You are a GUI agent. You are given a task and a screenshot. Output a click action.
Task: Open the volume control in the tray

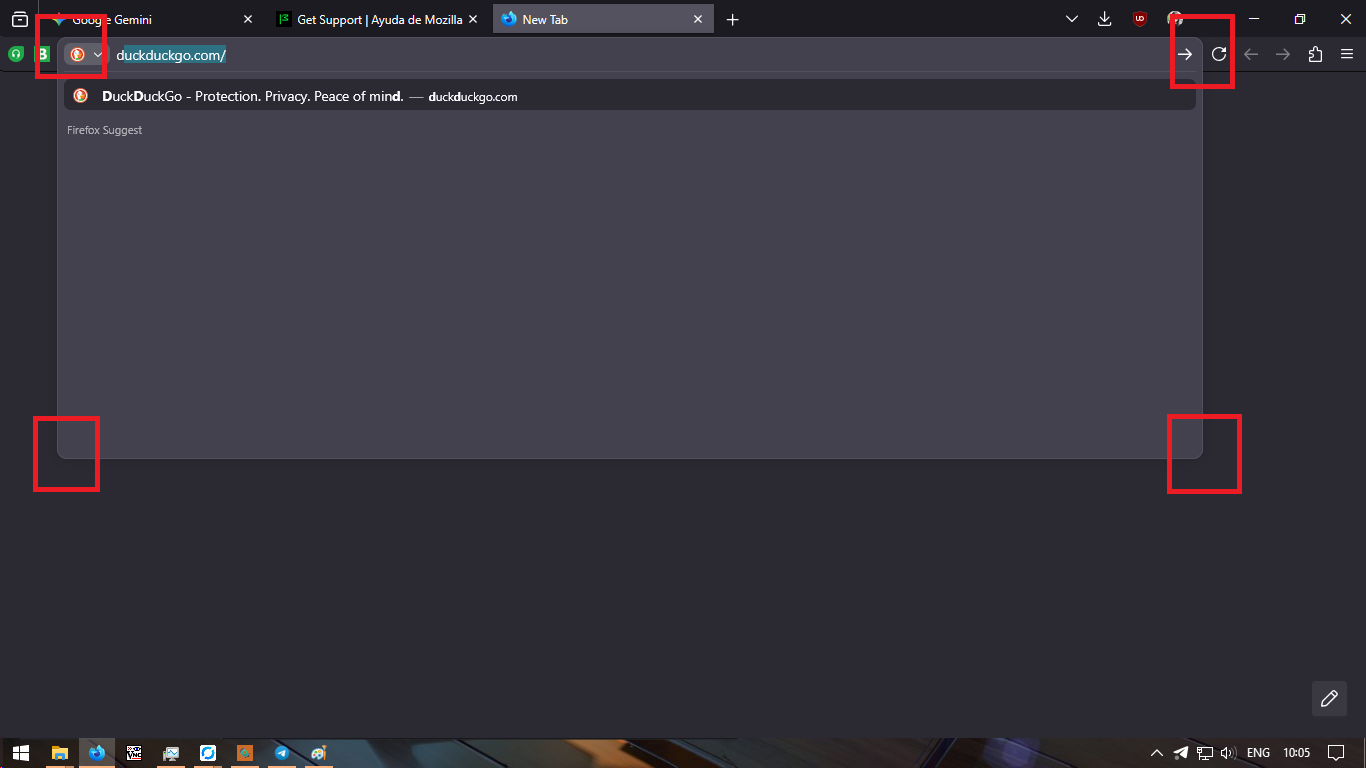[1228, 753]
